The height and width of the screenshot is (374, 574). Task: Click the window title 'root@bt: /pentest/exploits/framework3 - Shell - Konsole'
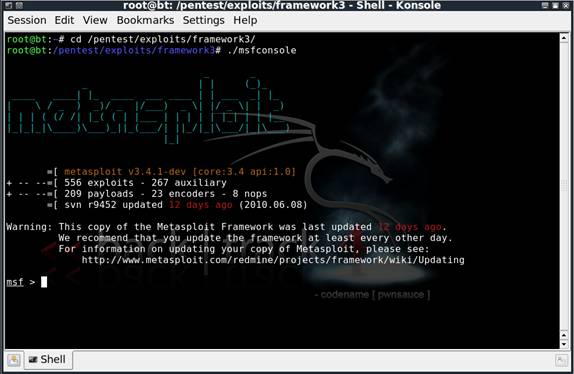coord(282,5)
